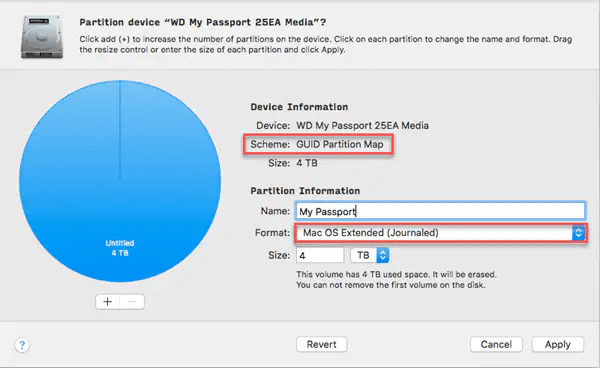Viewport: 600px width, 368px height.
Task: Add a partition with the plus button
Action: 108,302
